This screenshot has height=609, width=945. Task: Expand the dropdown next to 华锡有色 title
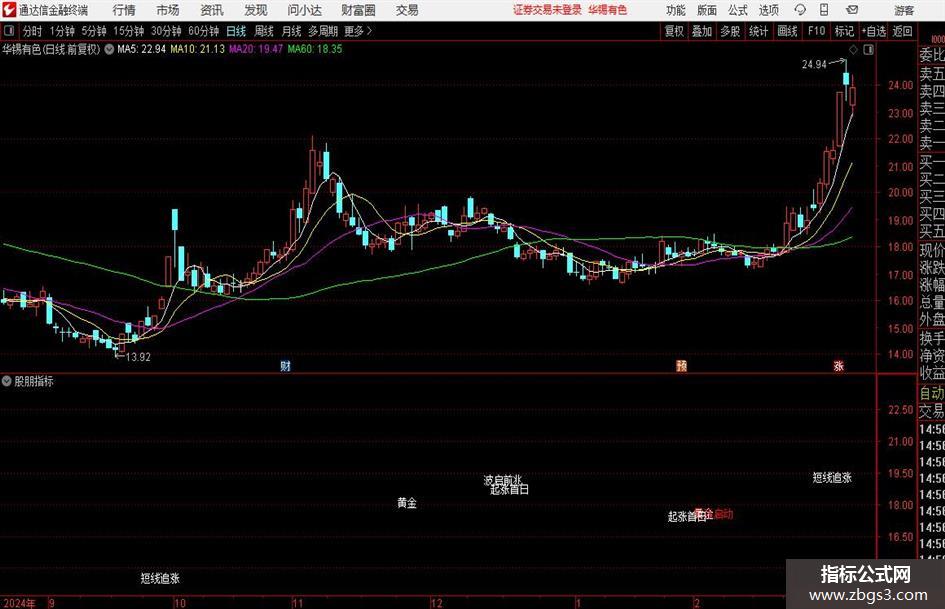tap(109, 49)
